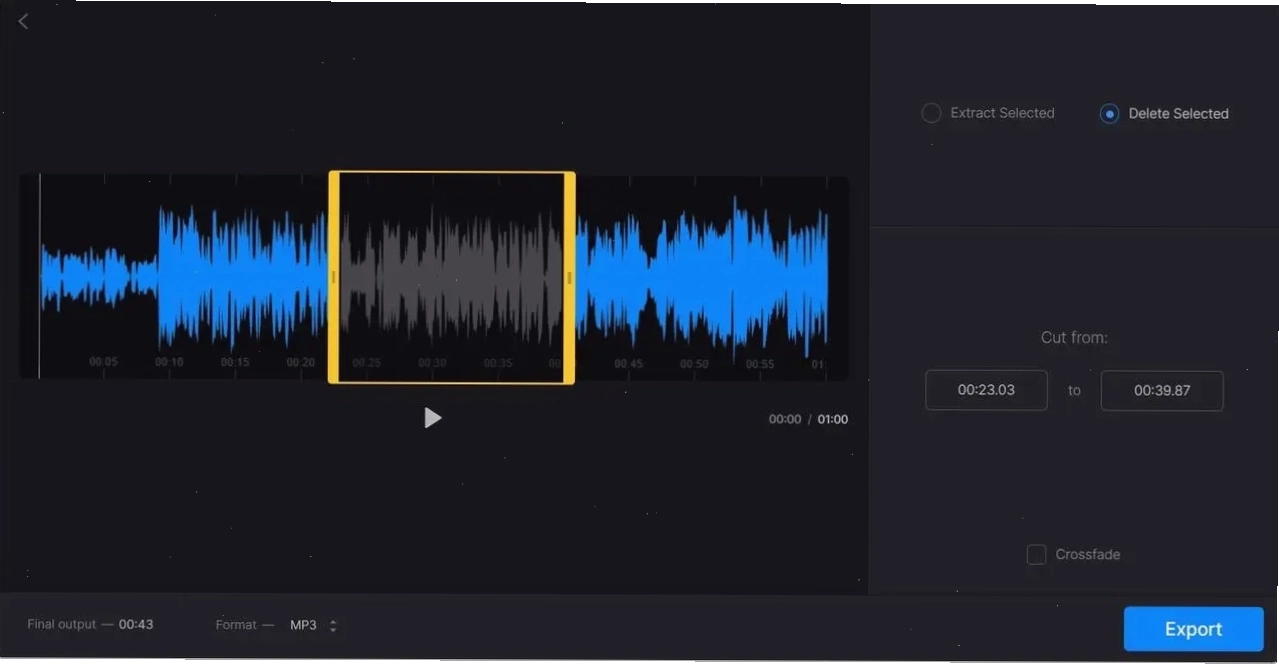Click the back arrow icon

click(x=23, y=21)
